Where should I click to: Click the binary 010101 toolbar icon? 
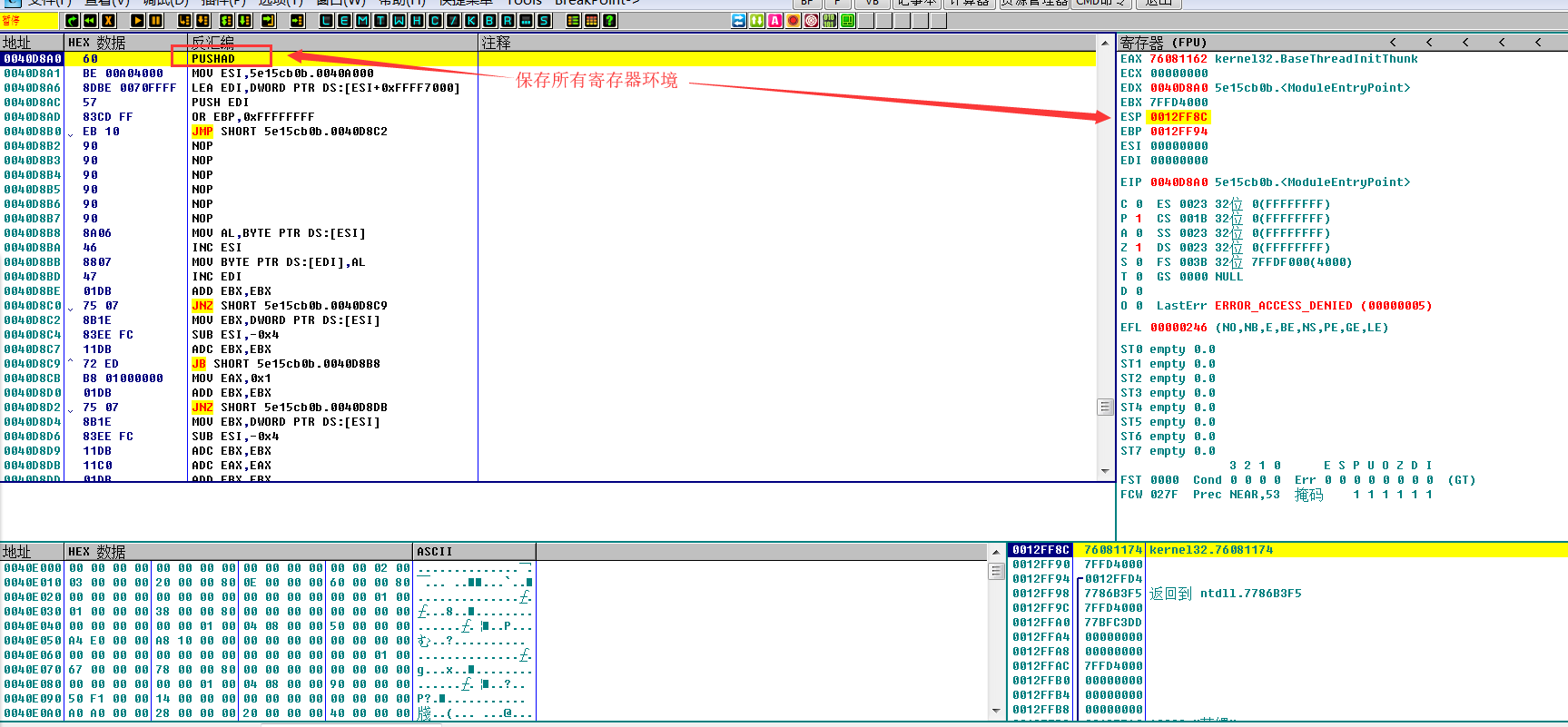click(x=830, y=20)
